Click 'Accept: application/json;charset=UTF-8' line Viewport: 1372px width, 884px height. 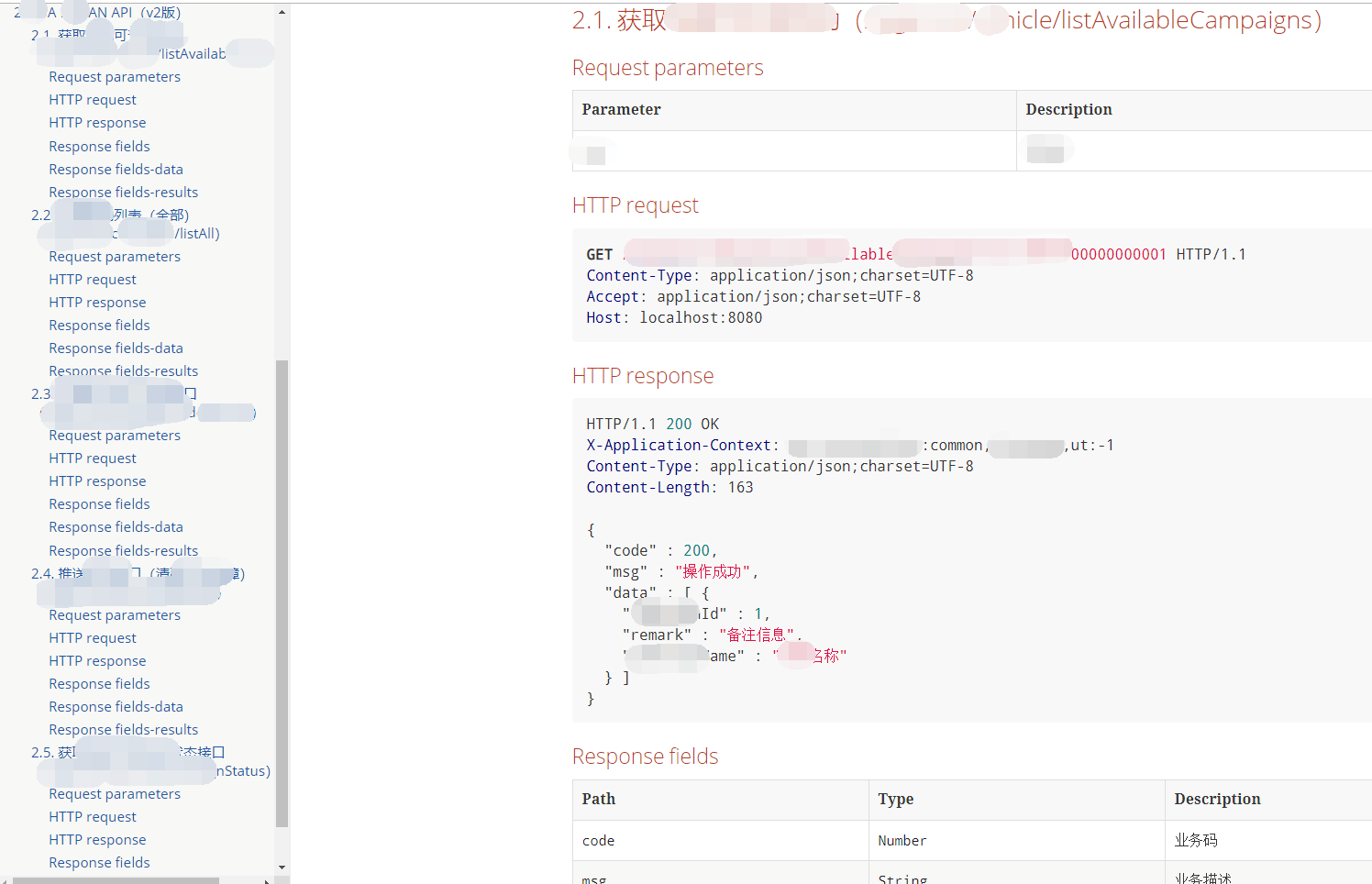coord(754,297)
